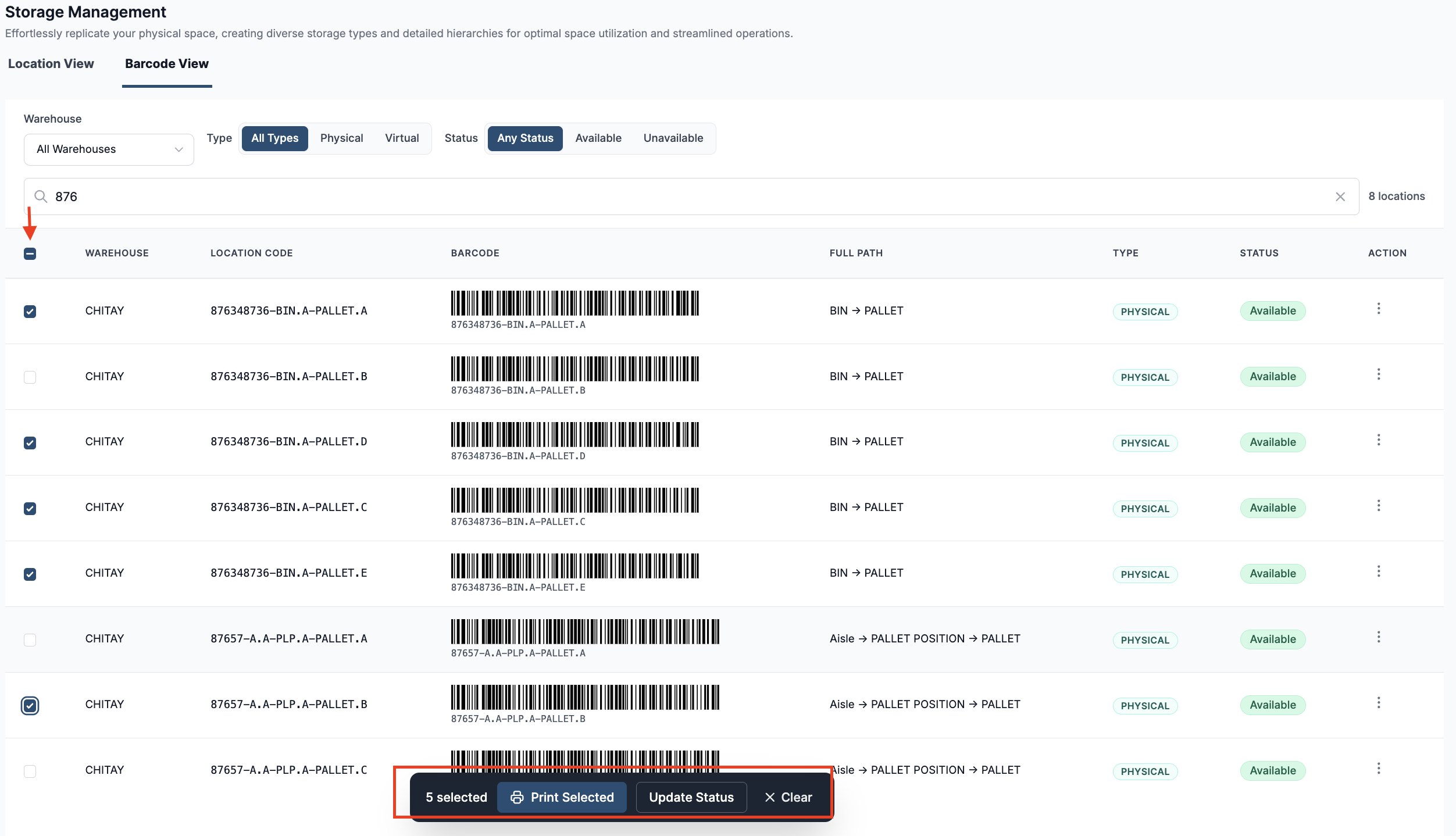Uncheck the 87657-A.A-PLP.A-PALLET.B row checkbox
The image size is (1456, 836).
pyautogui.click(x=30, y=706)
